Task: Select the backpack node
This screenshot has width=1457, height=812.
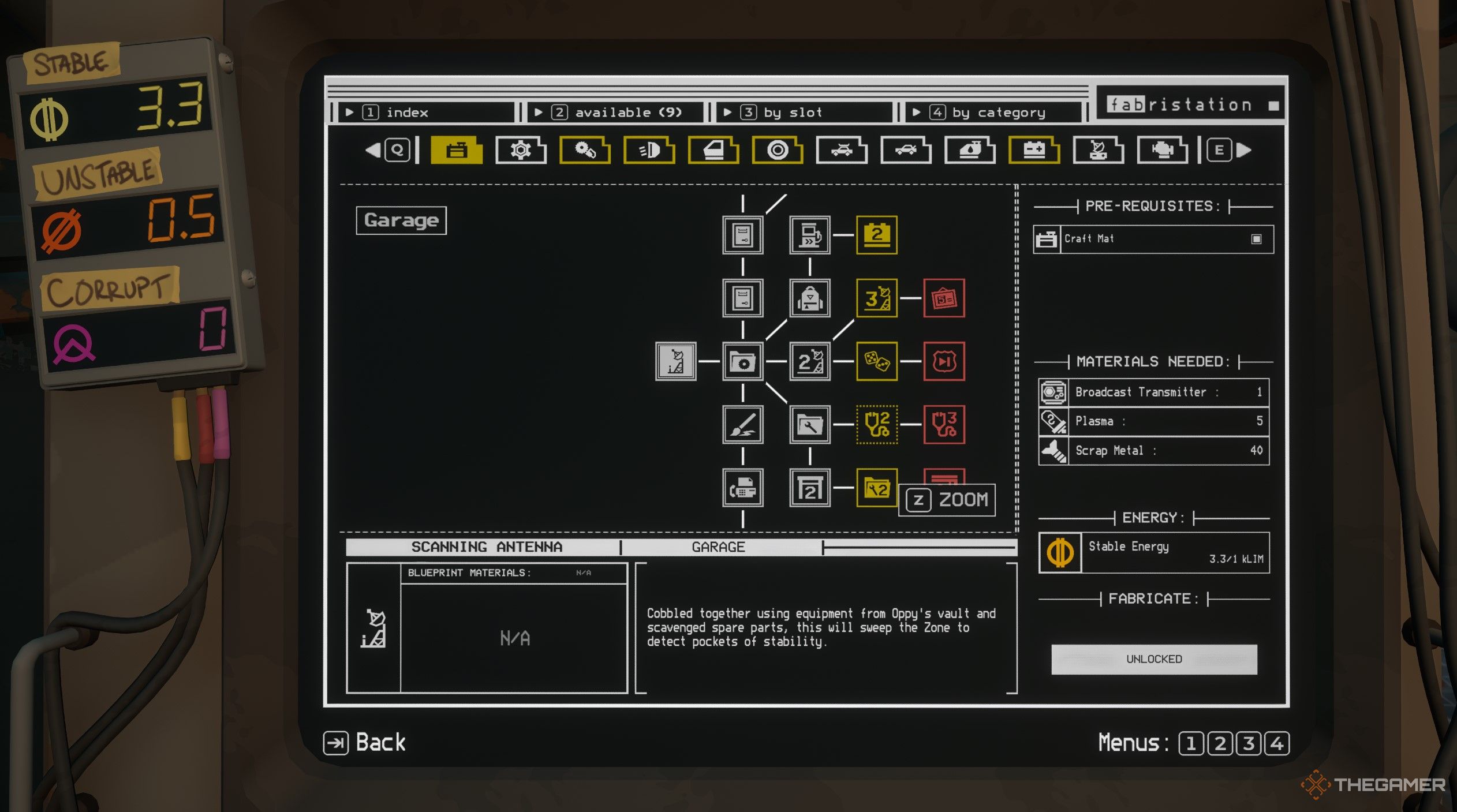Action: pos(809,298)
